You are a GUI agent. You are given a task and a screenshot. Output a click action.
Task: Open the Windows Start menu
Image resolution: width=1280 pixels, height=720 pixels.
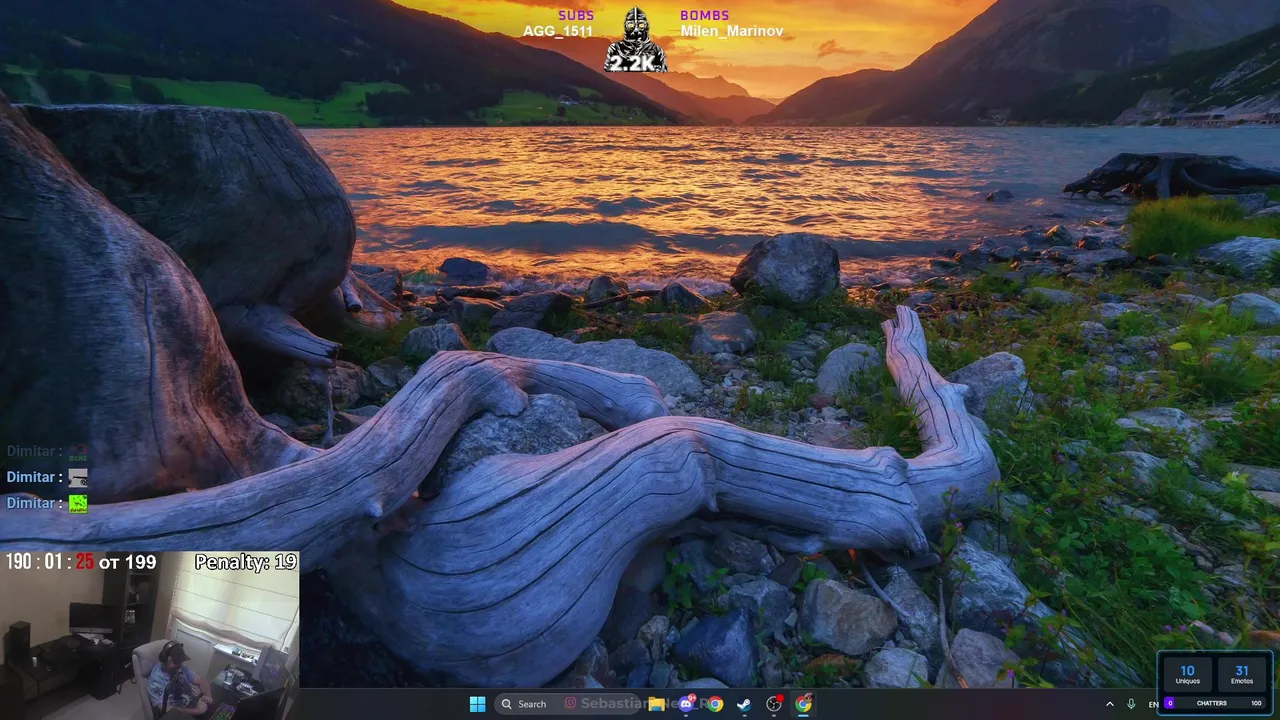point(477,704)
